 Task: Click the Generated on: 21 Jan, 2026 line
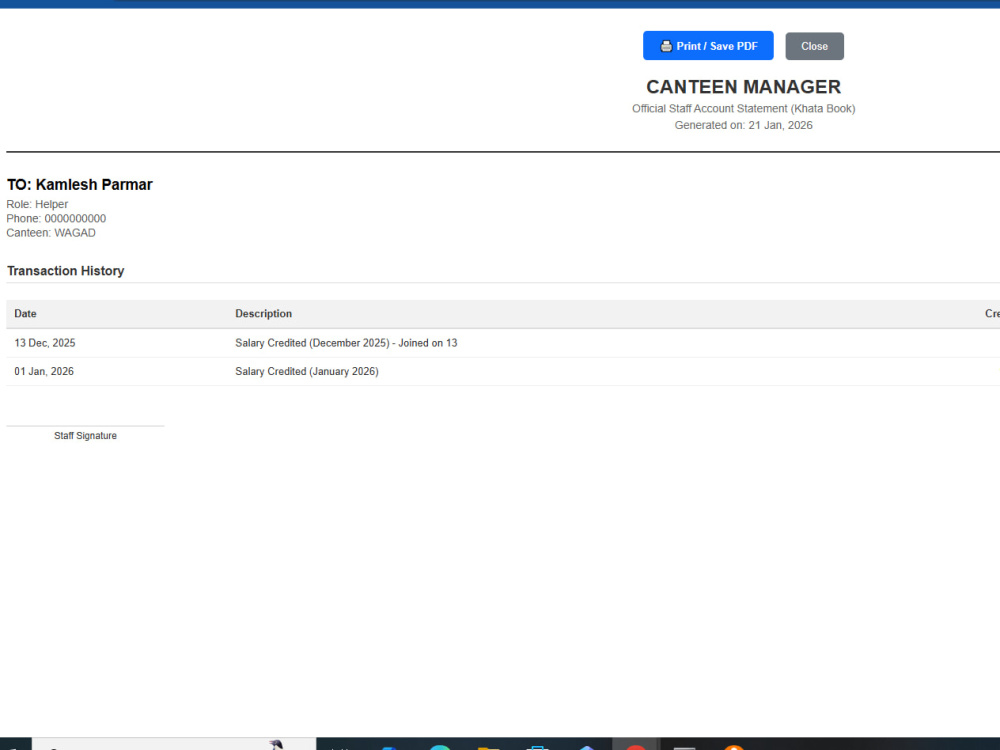pos(744,125)
